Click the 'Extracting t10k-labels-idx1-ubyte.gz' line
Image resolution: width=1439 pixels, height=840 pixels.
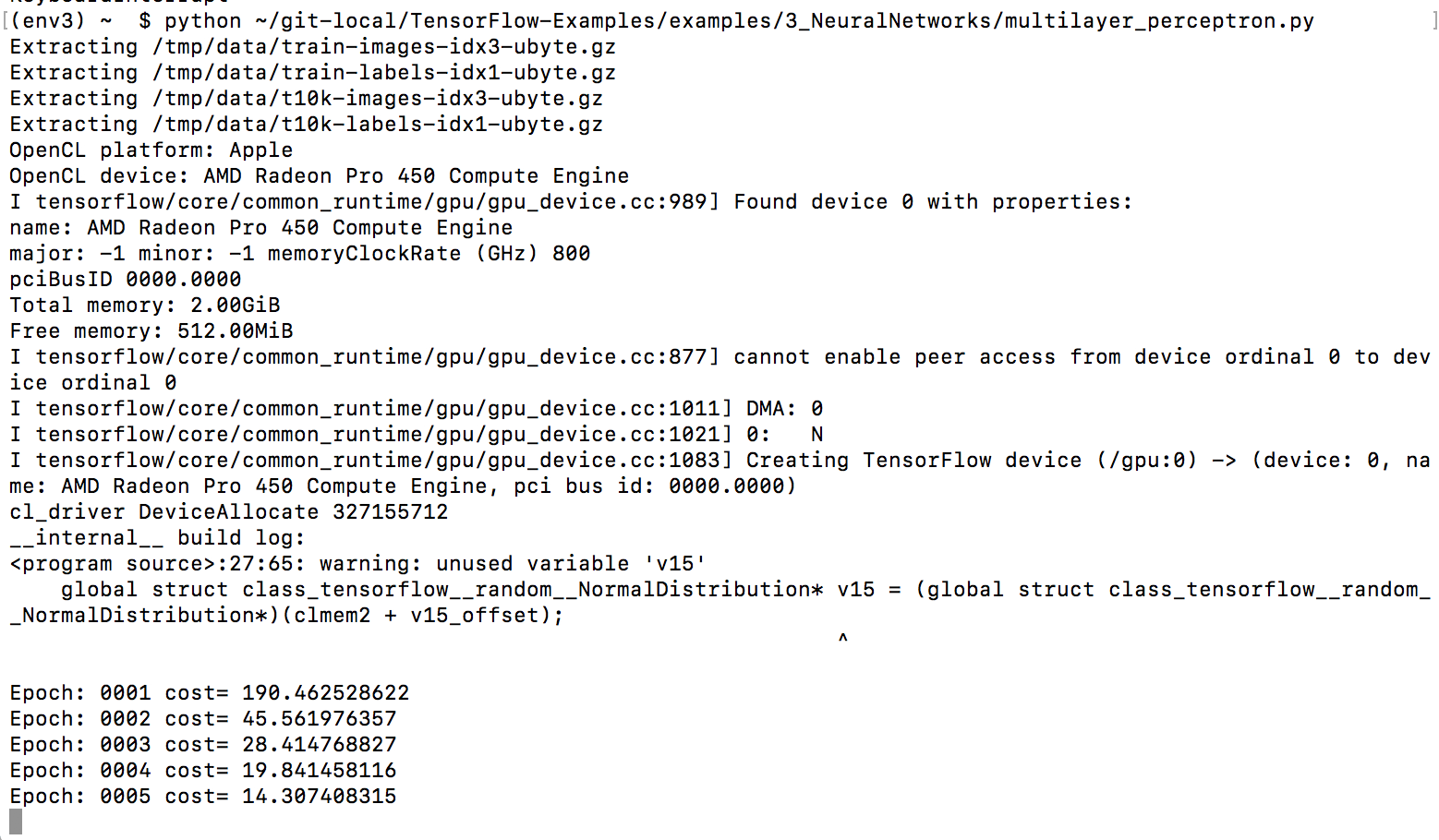coord(307,125)
